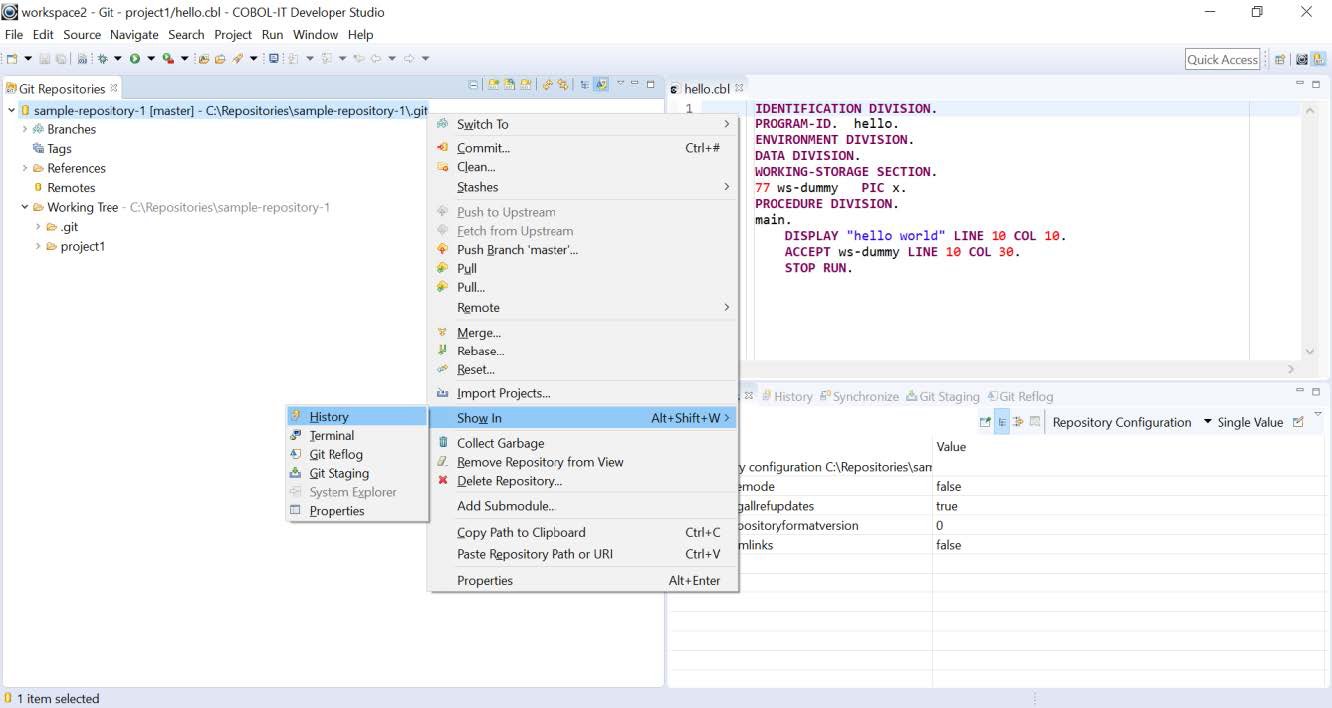This screenshot has width=1332, height=708.
Task: Choose Commit... from the context menu
Action: click(x=483, y=148)
